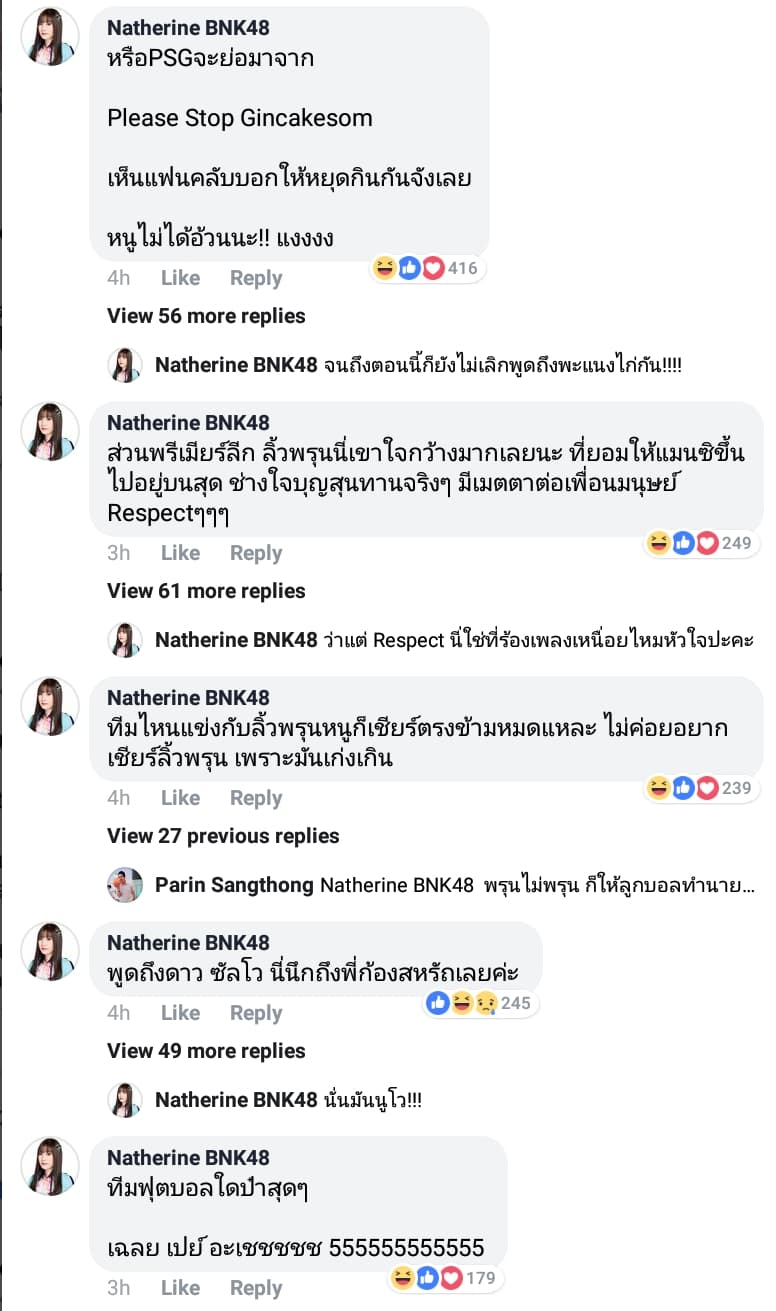The width and height of the screenshot is (776, 1311).
Task: Expand View 56 more replies
Action: pyautogui.click(x=206, y=316)
